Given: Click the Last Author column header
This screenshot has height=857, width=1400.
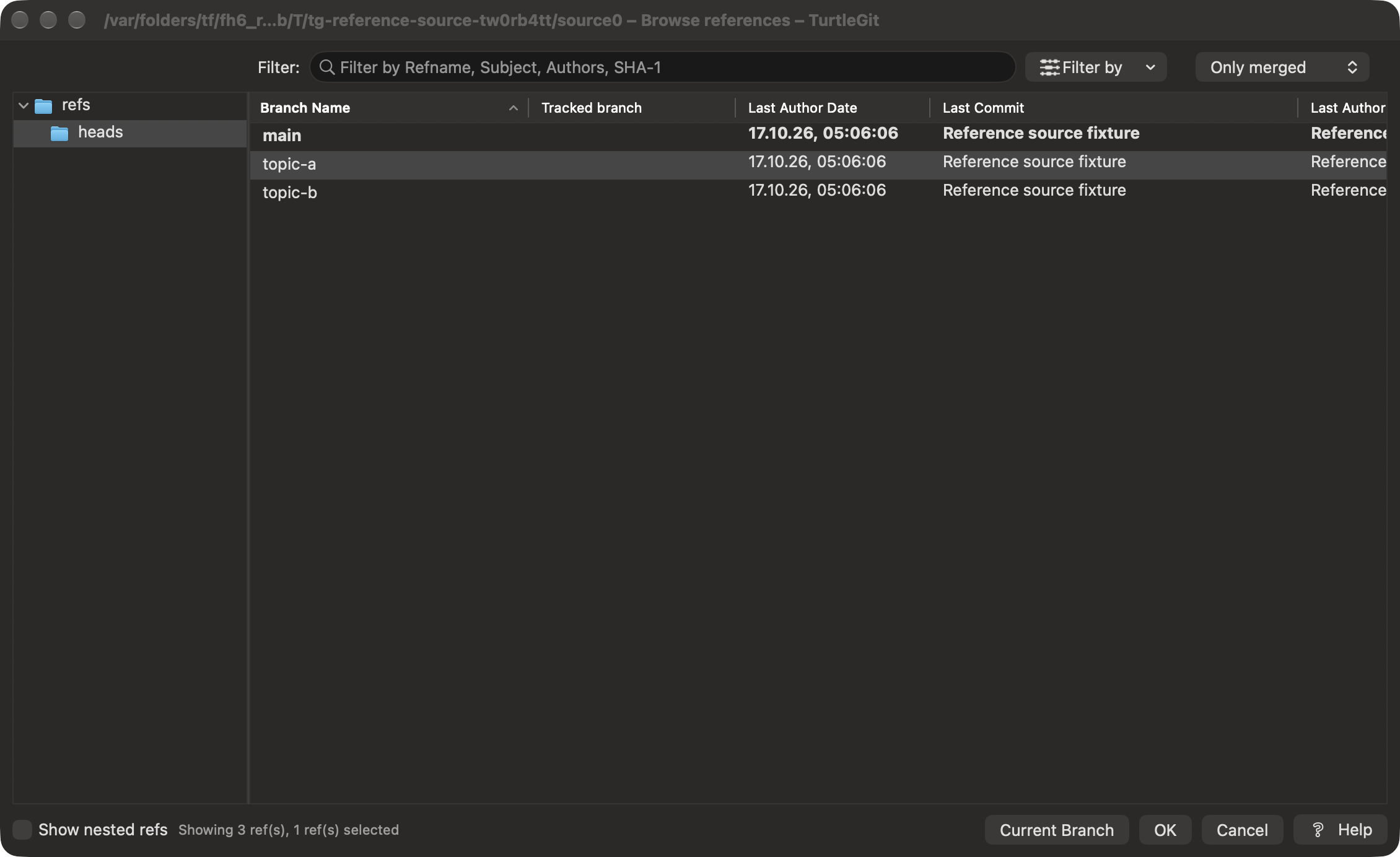Looking at the screenshot, I should [1342, 108].
